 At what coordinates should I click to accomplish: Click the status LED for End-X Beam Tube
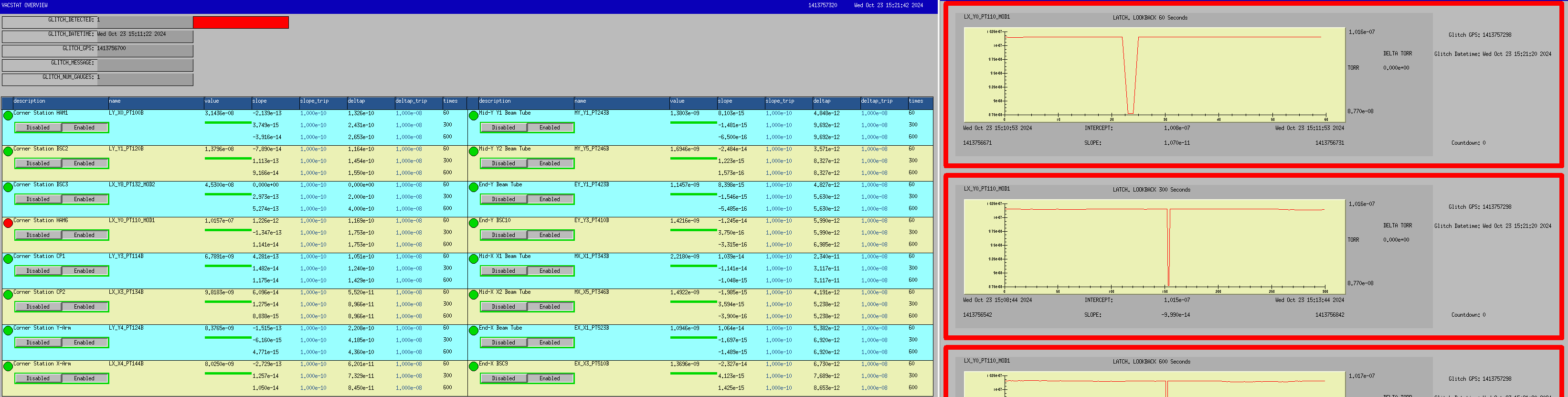(474, 331)
